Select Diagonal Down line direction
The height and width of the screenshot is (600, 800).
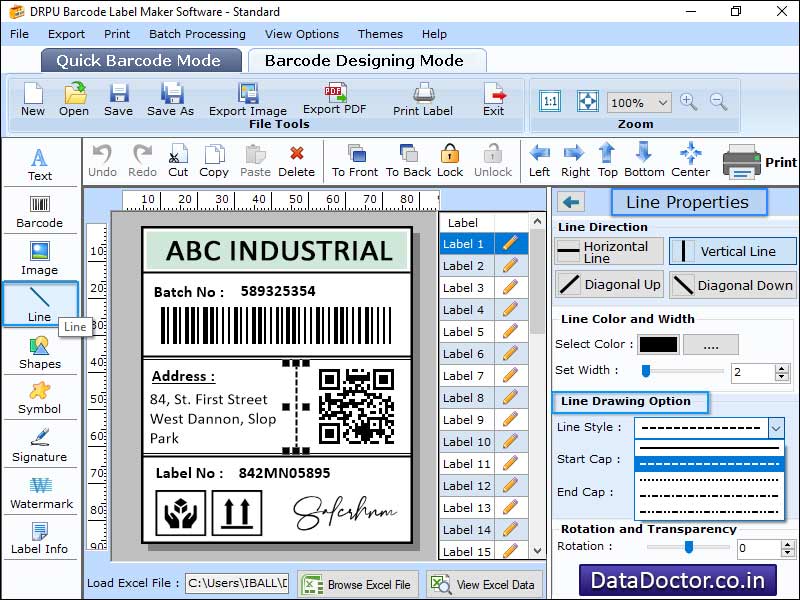pos(732,285)
